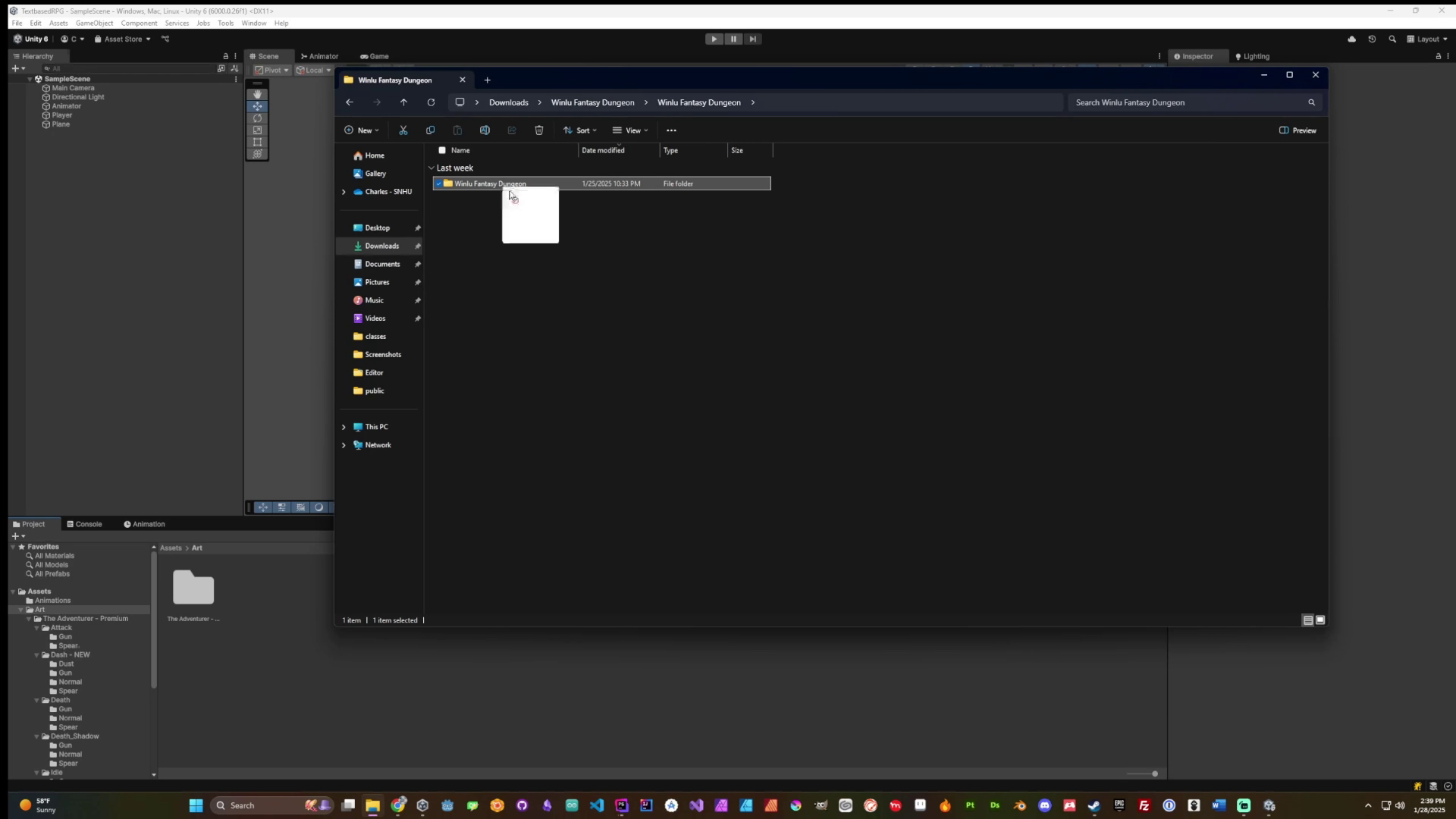Viewport: 1456px width, 819px height.
Task: Open the Window menu
Action: pyautogui.click(x=254, y=23)
